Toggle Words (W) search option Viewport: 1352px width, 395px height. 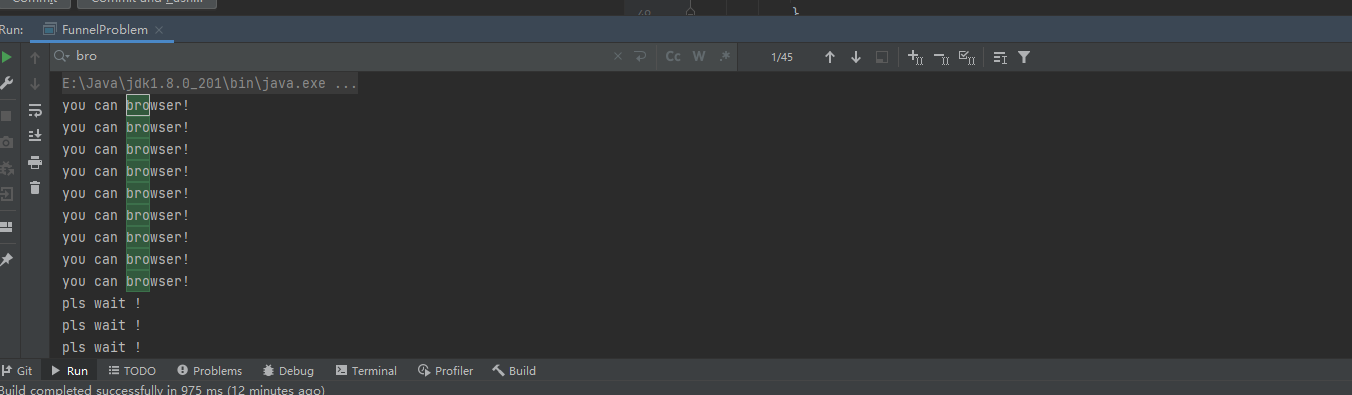click(x=699, y=57)
